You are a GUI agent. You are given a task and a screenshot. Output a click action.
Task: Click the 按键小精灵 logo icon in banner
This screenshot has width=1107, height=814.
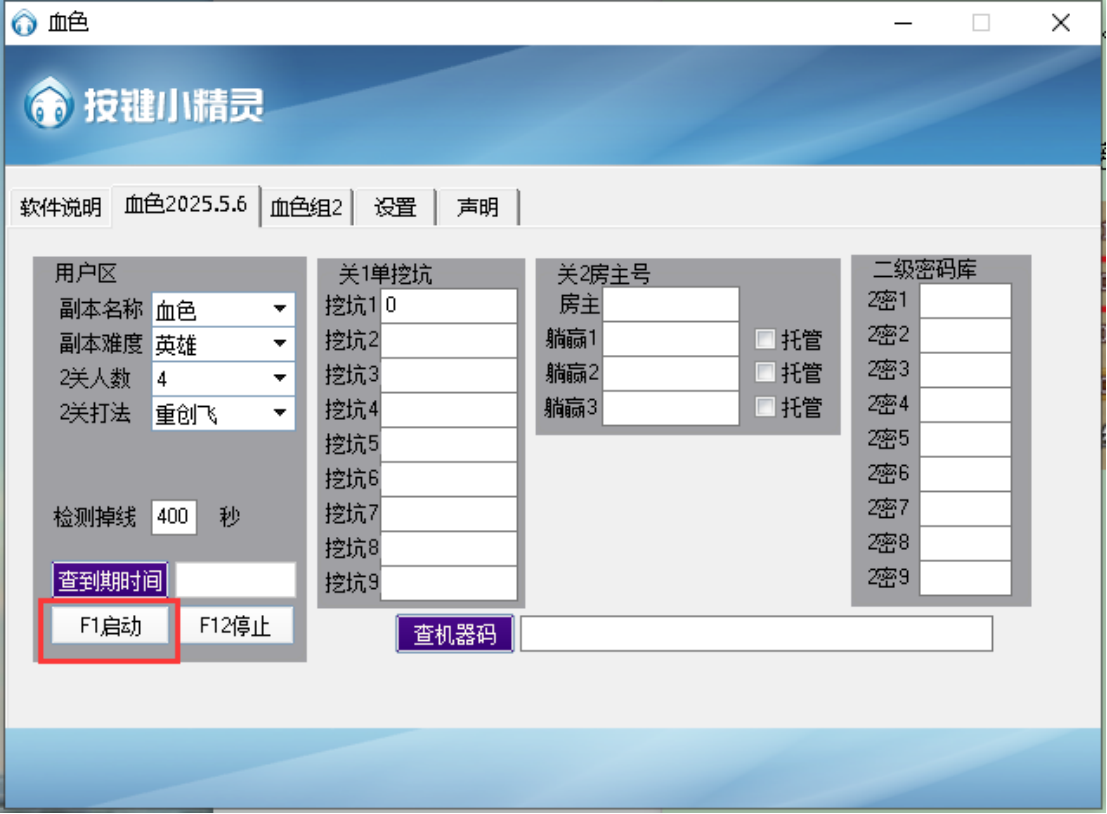tap(49, 104)
